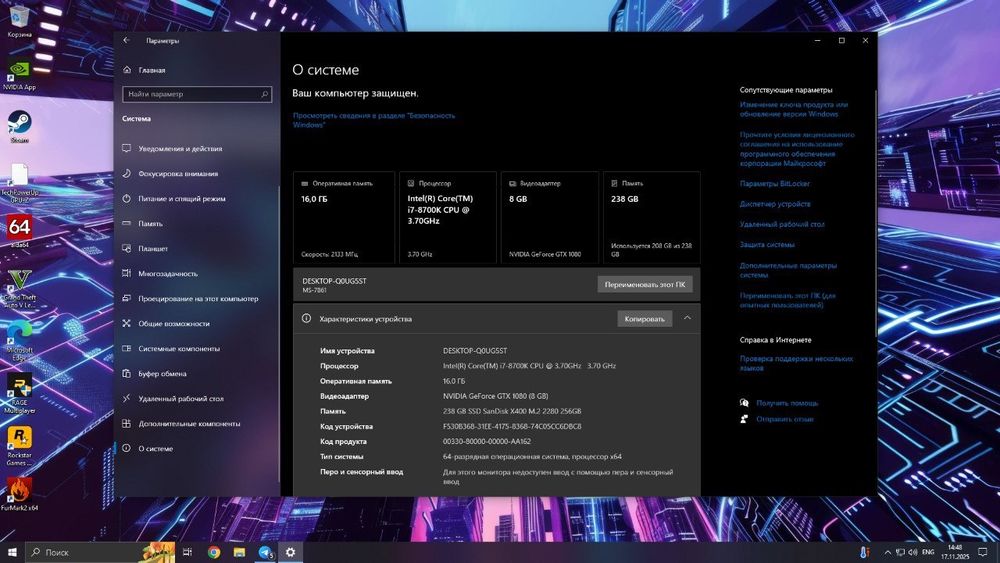Open the Защита системы link
The width and height of the screenshot is (1000, 563).
(x=767, y=245)
